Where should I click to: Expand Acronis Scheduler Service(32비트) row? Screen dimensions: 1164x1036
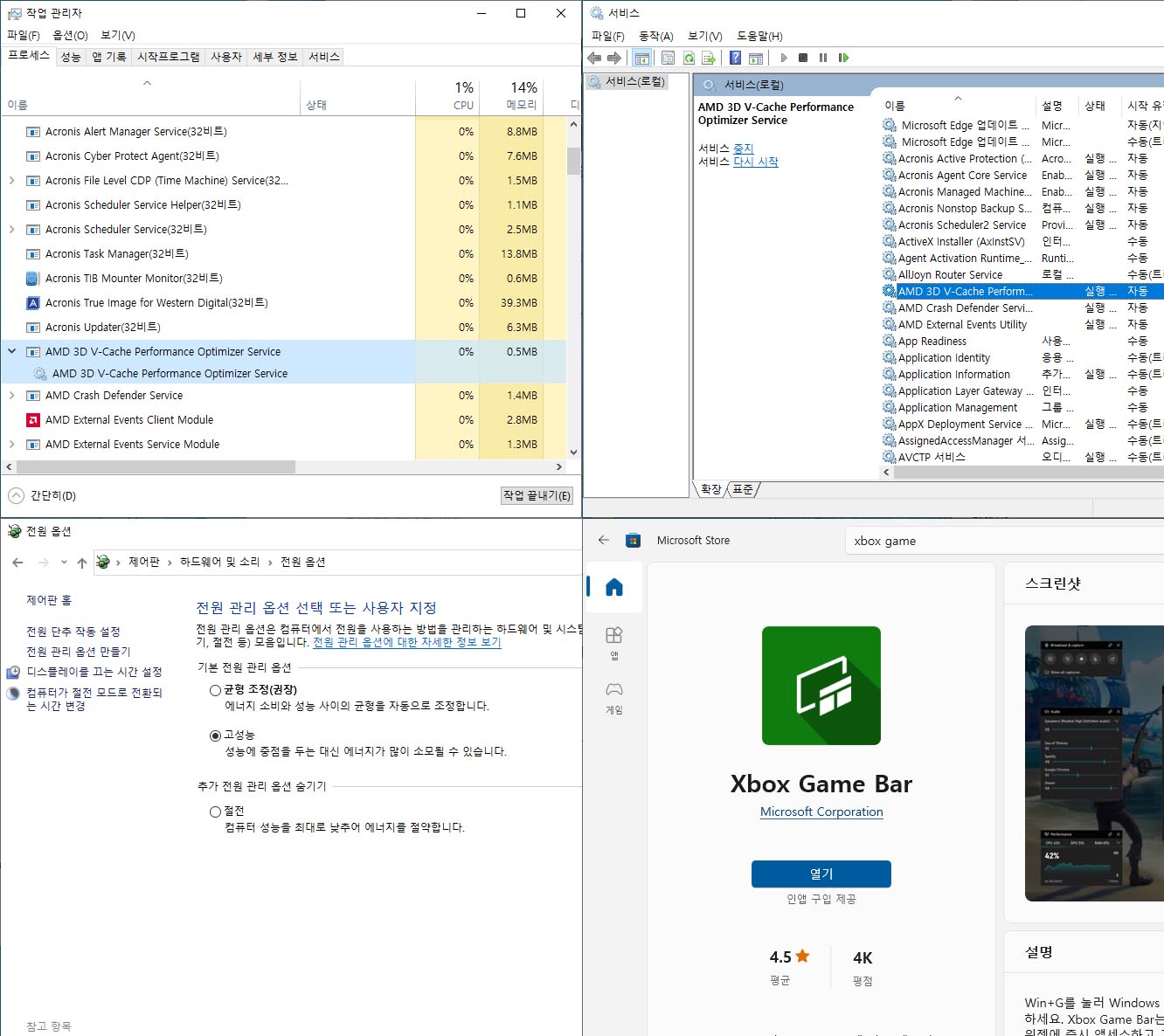pos(11,230)
